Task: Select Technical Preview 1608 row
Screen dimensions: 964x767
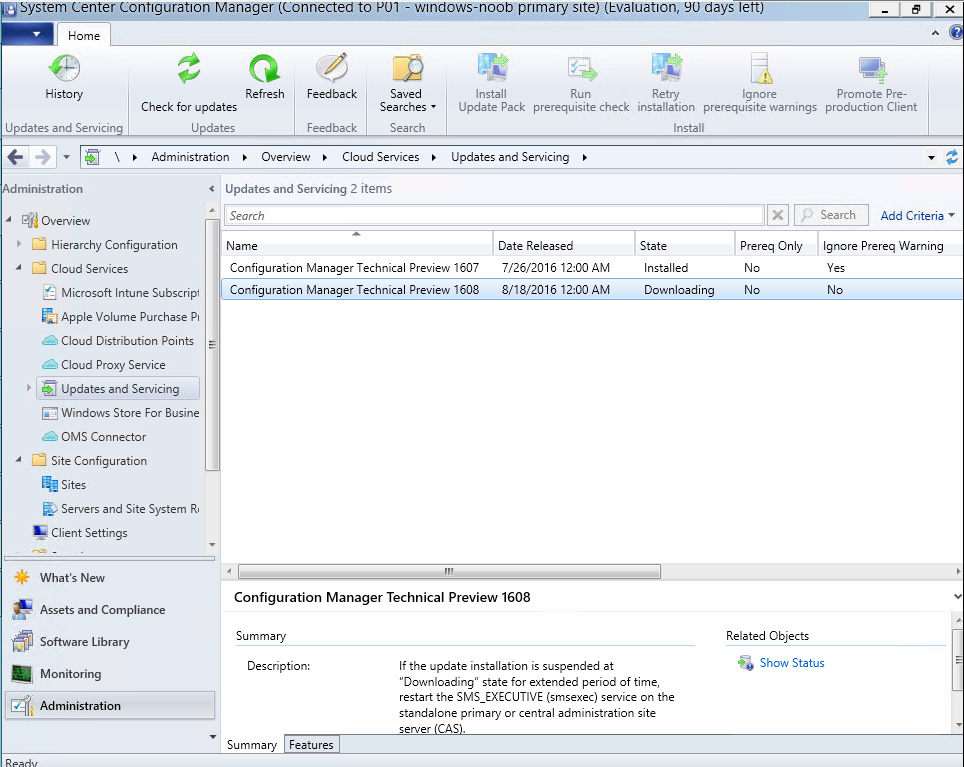Action: (593, 289)
